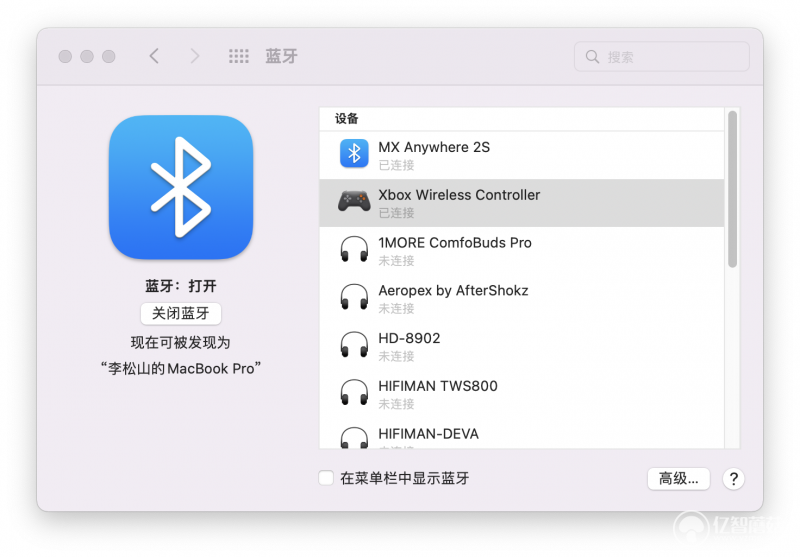Click 已连接 status under MX Anywhere 2S
This screenshot has width=800, height=557.
[x=396, y=165]
